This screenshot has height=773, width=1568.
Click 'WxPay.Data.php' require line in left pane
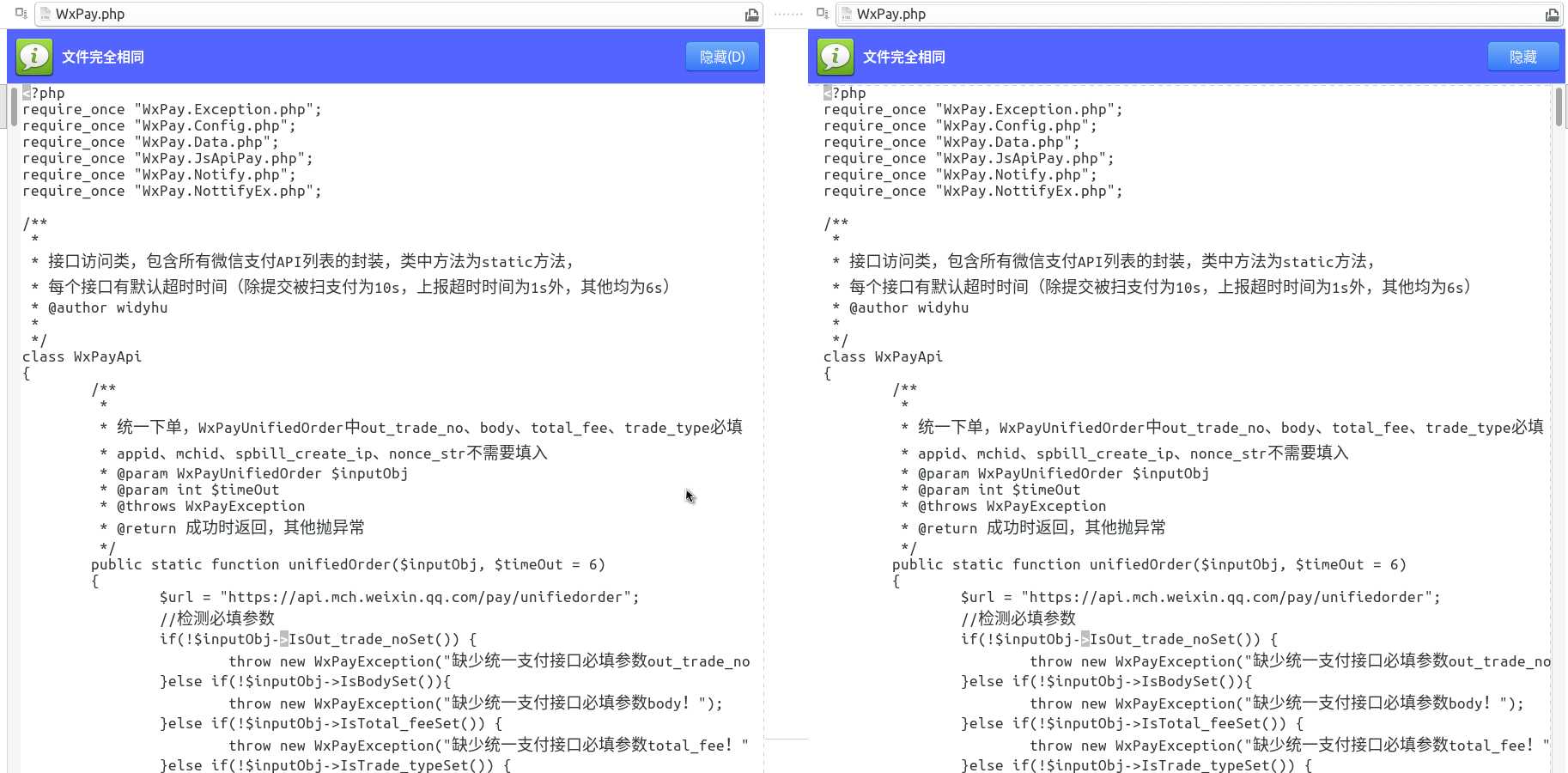(x=150, y=142)
